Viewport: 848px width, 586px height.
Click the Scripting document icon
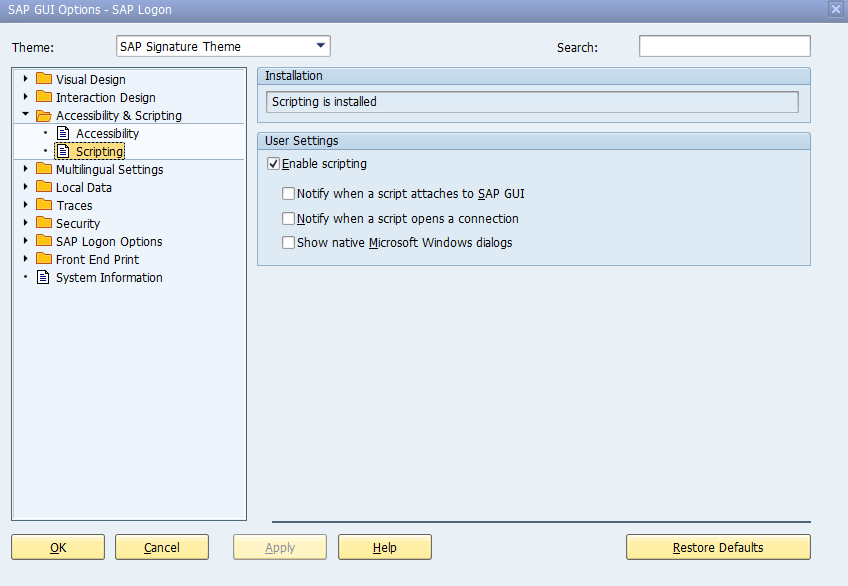[64, 151]
